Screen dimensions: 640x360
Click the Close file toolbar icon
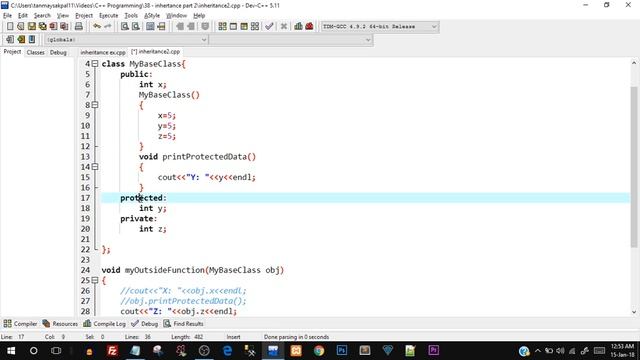53,27
